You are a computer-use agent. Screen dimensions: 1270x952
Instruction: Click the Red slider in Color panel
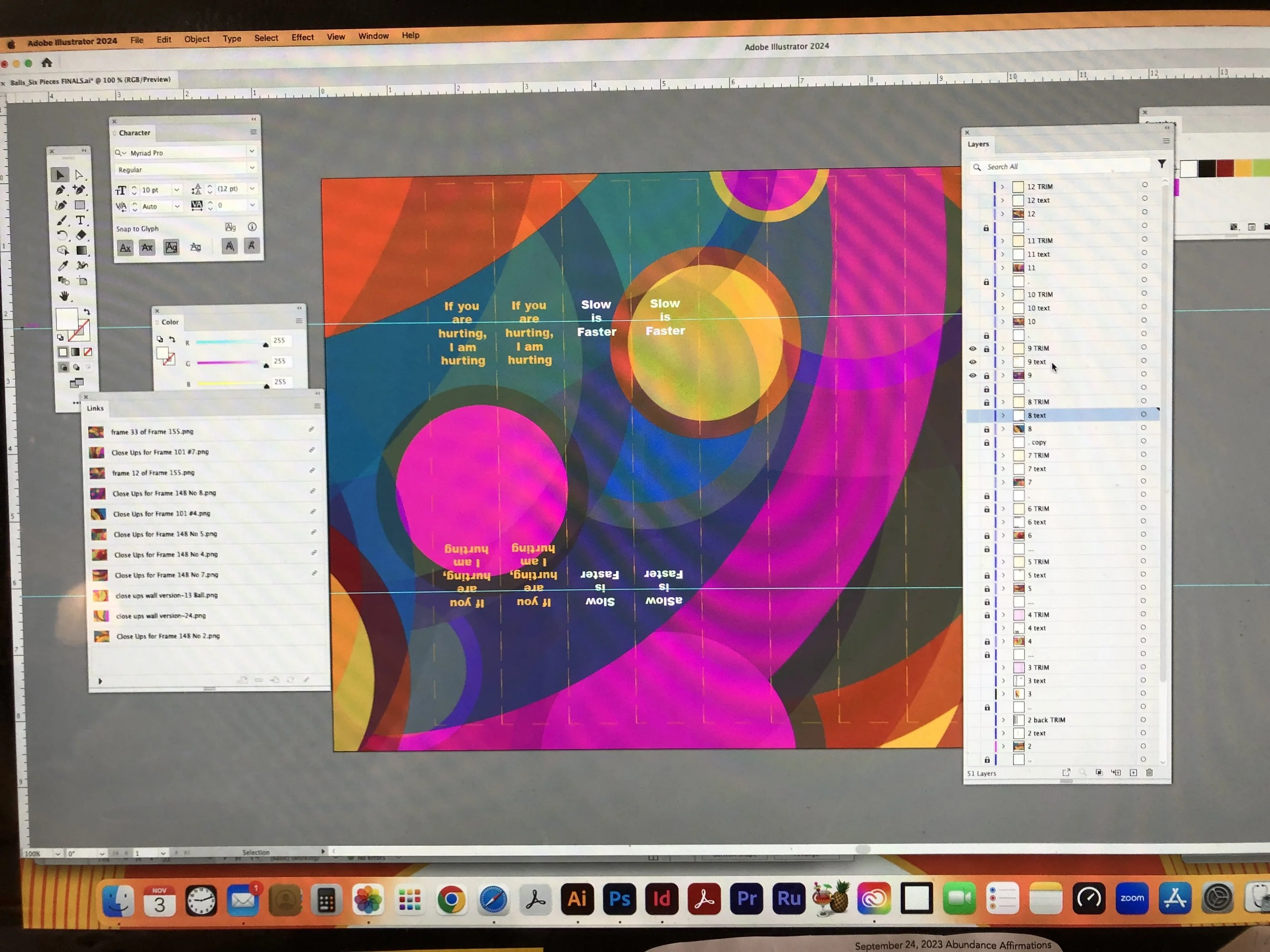tap(230, 343)
